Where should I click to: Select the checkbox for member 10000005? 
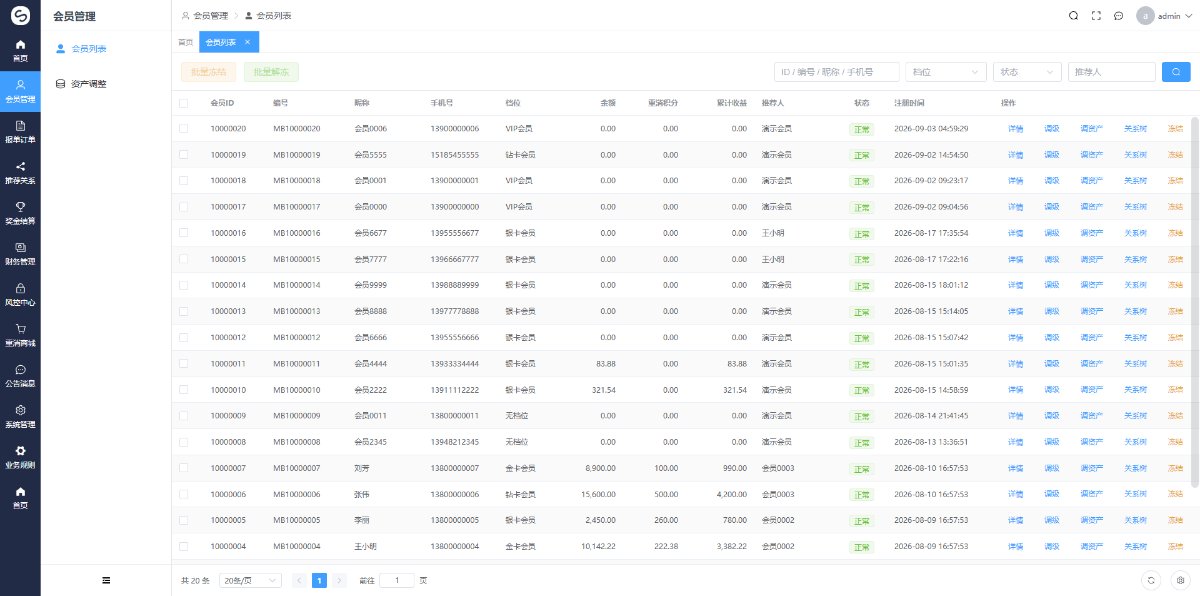(183, 520)
